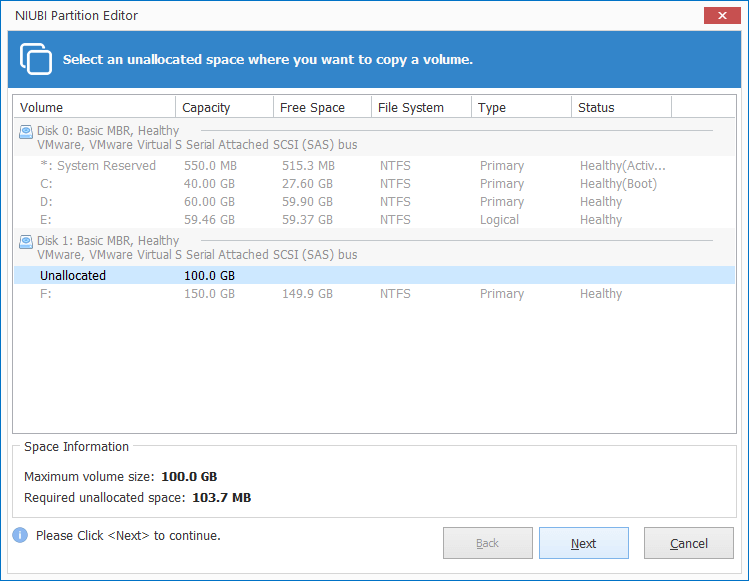Sort by the File System column header
The width and height of the screenshot is (749, 581).
(x=420, y=108)
